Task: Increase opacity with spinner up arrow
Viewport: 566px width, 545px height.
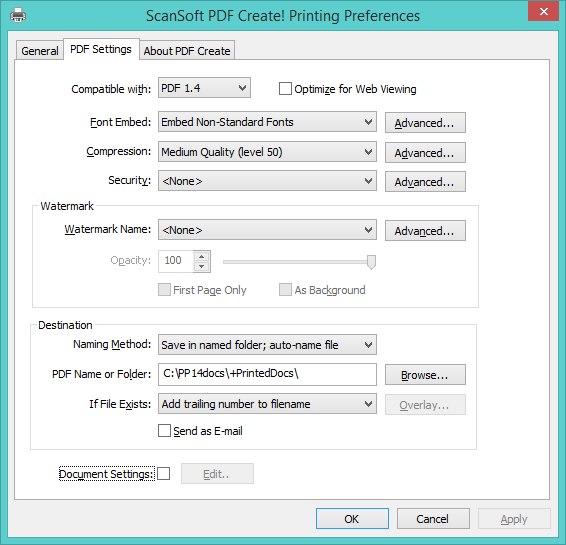Action: [x=201, y=257]
